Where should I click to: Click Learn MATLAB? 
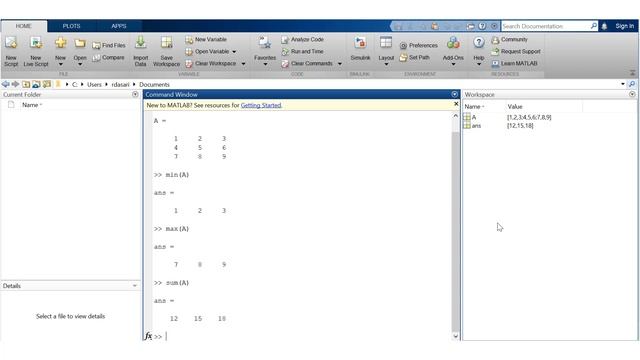[x=514, y=64]
